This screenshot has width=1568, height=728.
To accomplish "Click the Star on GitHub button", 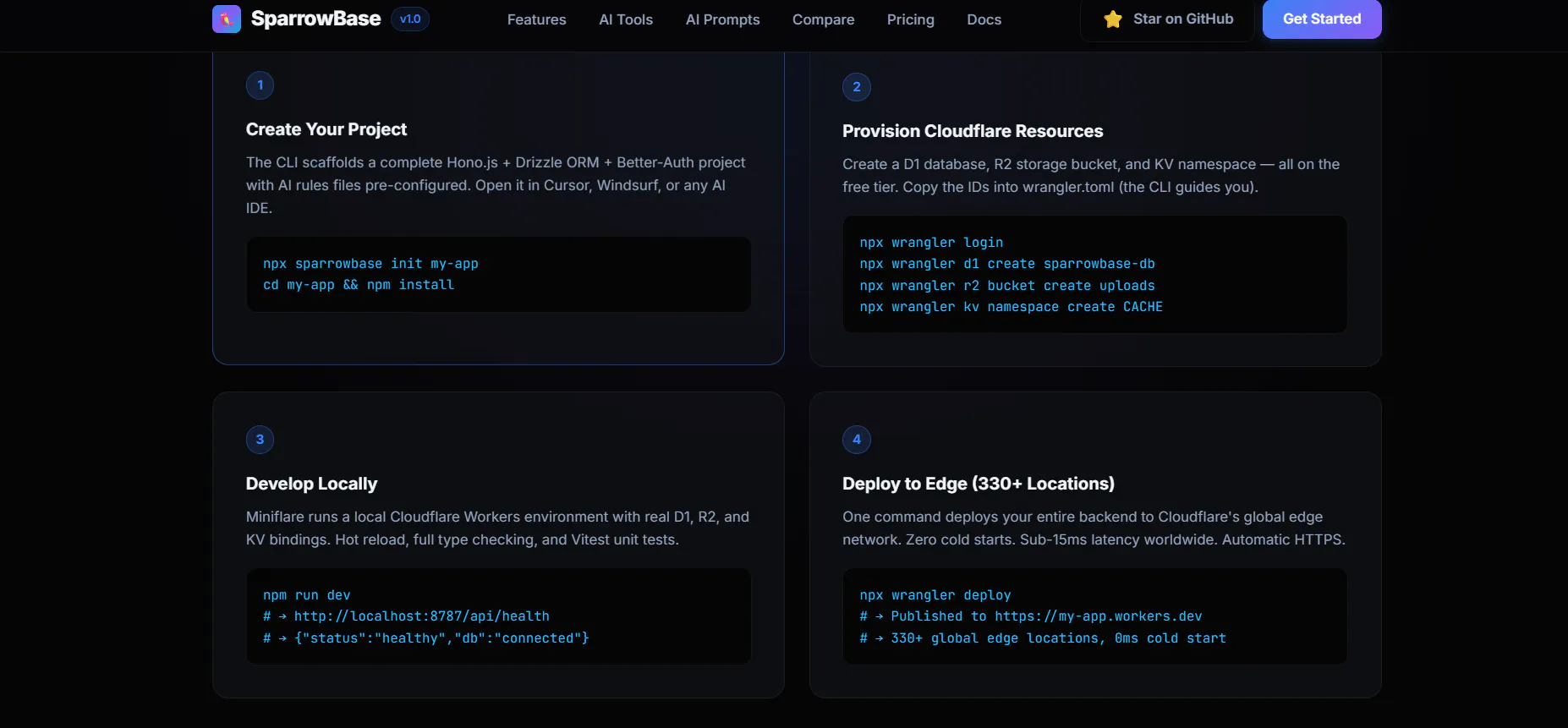I will click(x=1167, y=19).
